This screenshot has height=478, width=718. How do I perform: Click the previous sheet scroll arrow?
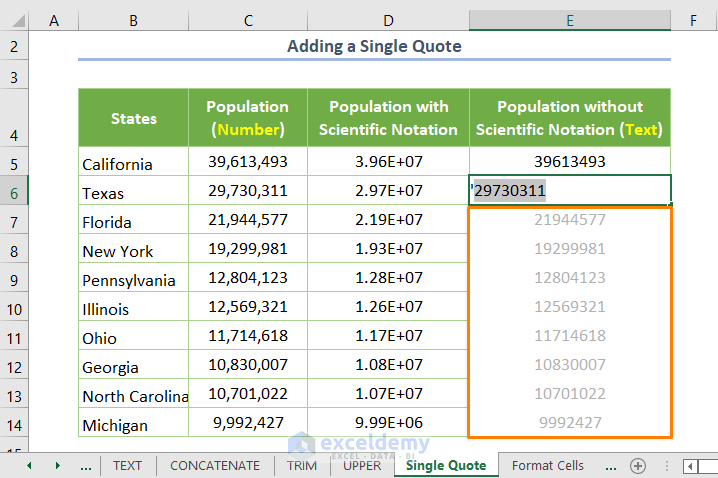(x=29, y=466)
